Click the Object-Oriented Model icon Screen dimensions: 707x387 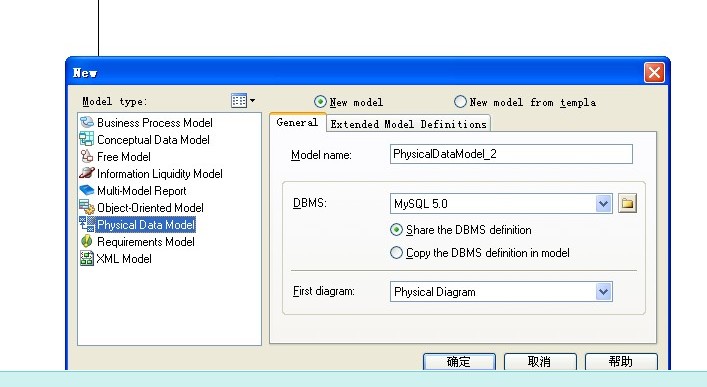coord(87,207)
